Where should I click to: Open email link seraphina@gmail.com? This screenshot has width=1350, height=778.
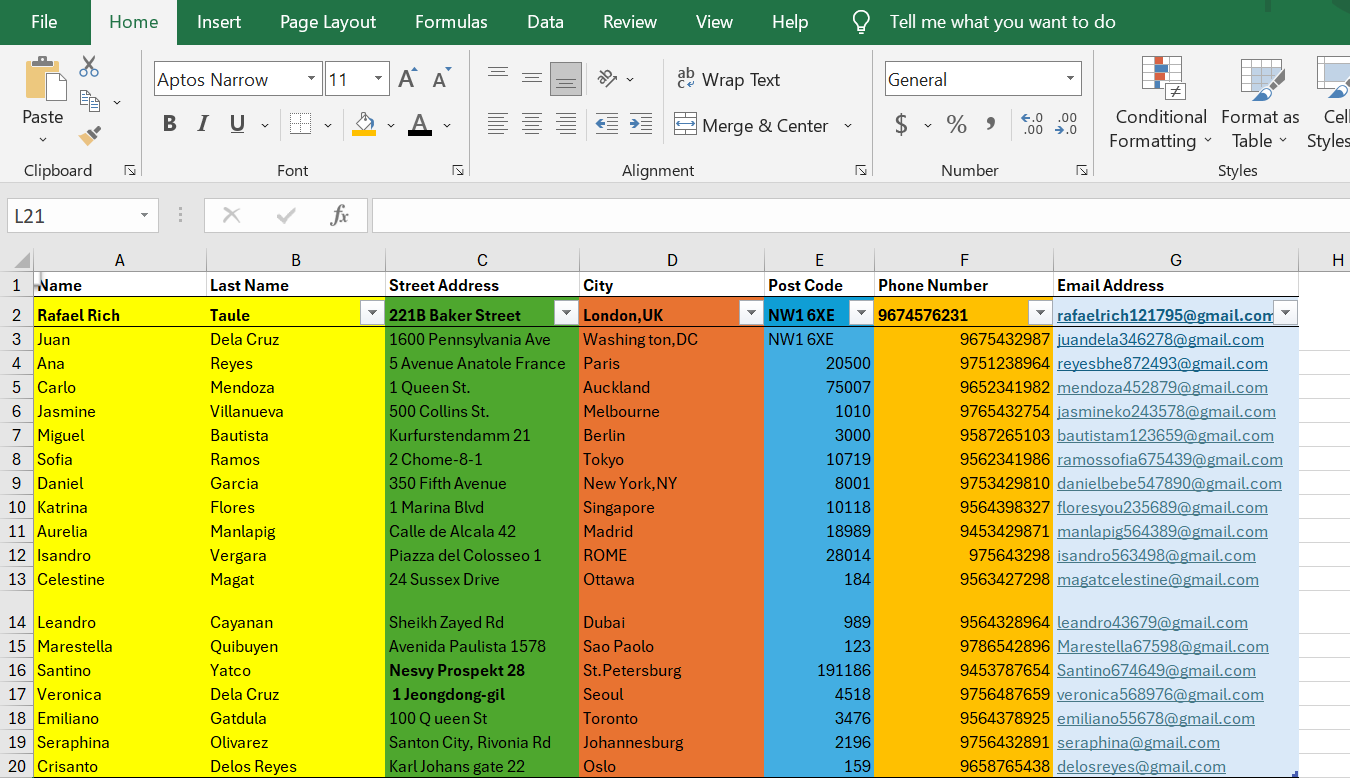click(x=1138, y=742)
